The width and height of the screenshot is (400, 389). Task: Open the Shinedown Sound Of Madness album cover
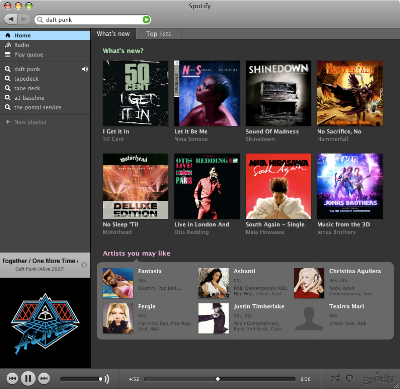pyautogui.click(x=278, y=93)
